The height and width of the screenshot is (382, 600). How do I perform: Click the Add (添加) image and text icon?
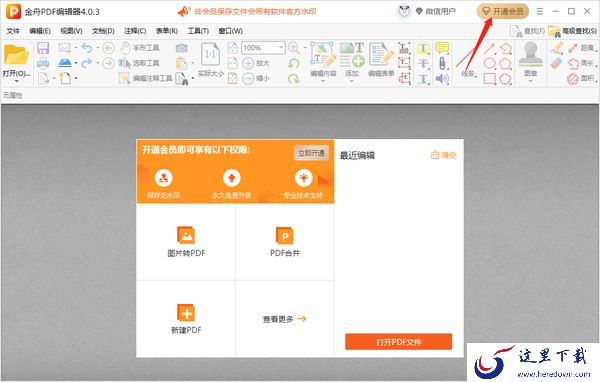352,54
